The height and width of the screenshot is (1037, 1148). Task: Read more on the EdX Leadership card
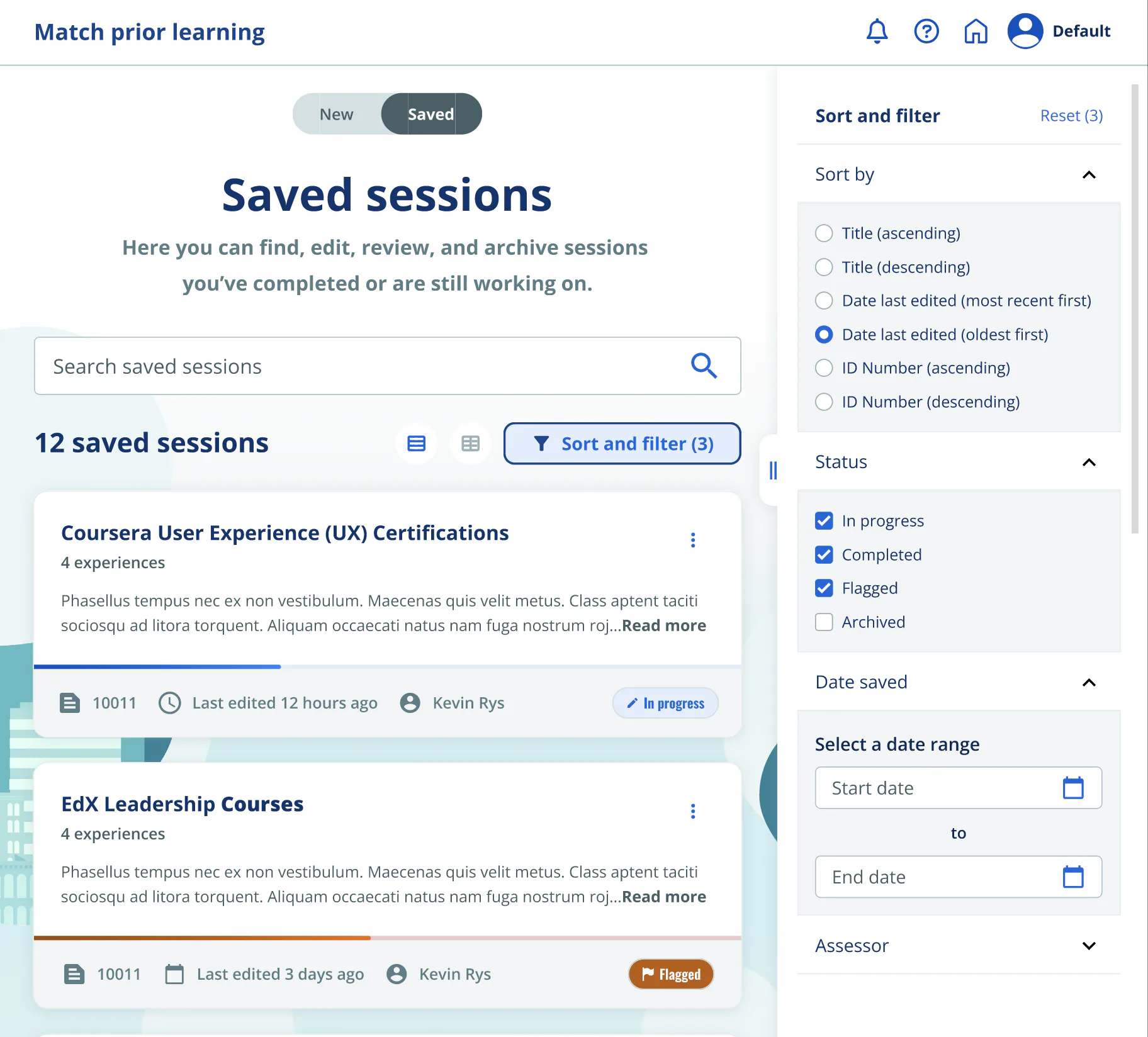[664, 897]
